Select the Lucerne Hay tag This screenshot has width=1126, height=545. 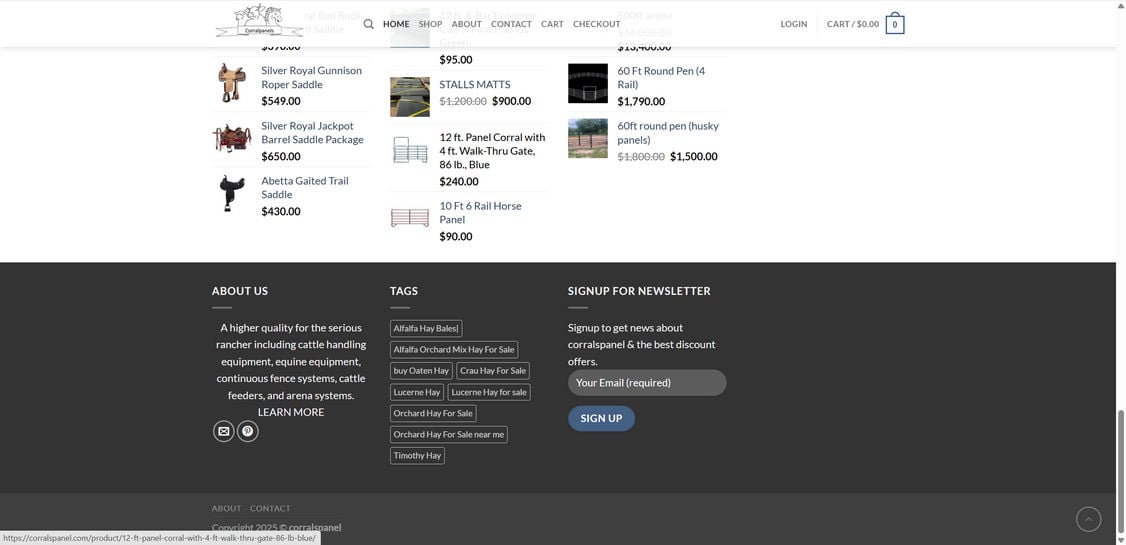tap(417, 392)
